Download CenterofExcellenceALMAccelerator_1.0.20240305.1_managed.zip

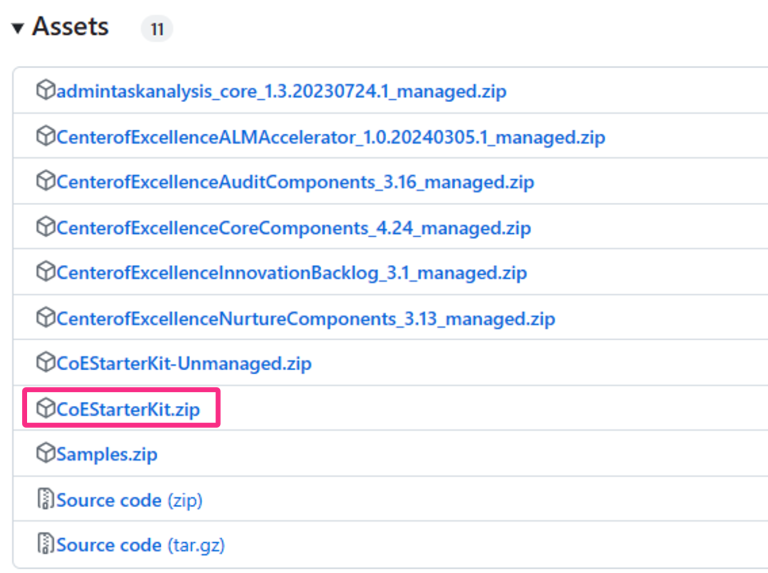point(330,137)
